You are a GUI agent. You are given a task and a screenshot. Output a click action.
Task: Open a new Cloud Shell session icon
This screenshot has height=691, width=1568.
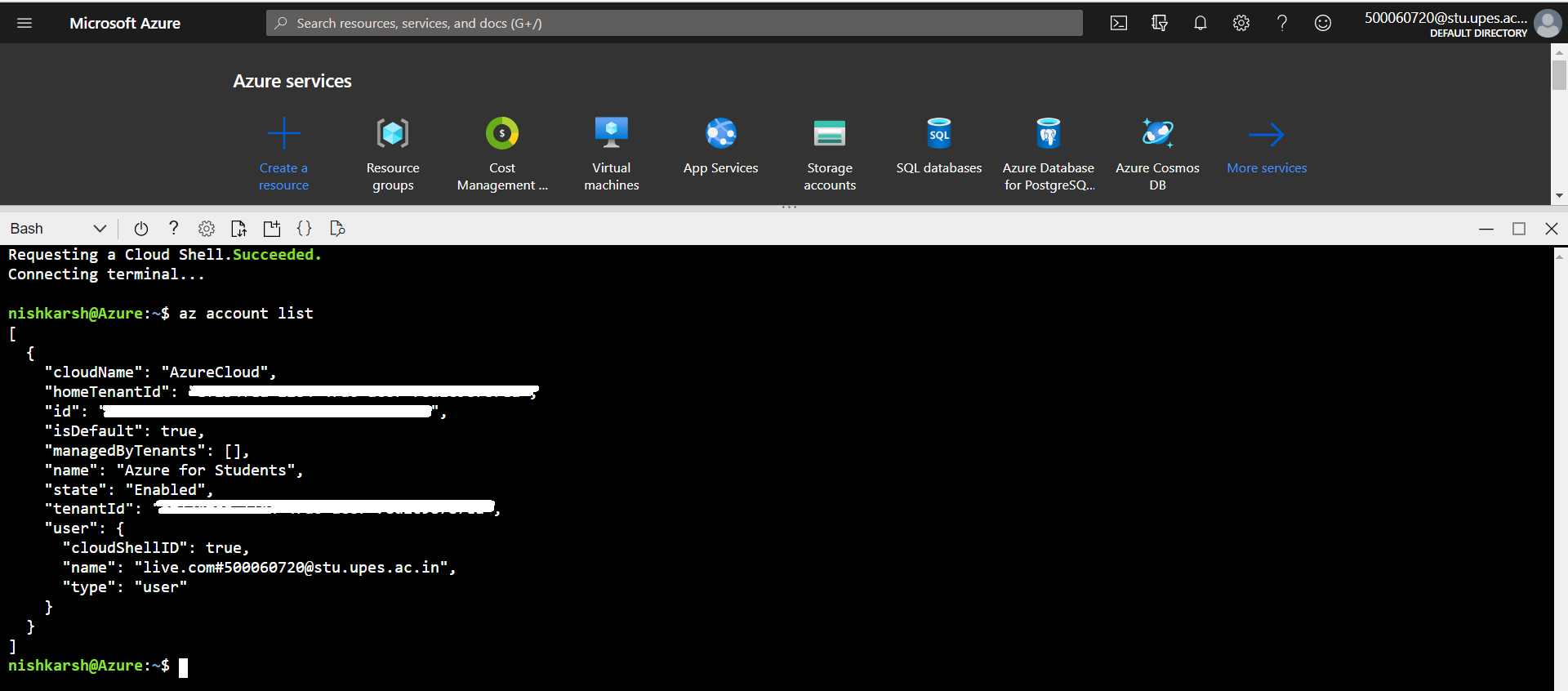pos(272,229)
